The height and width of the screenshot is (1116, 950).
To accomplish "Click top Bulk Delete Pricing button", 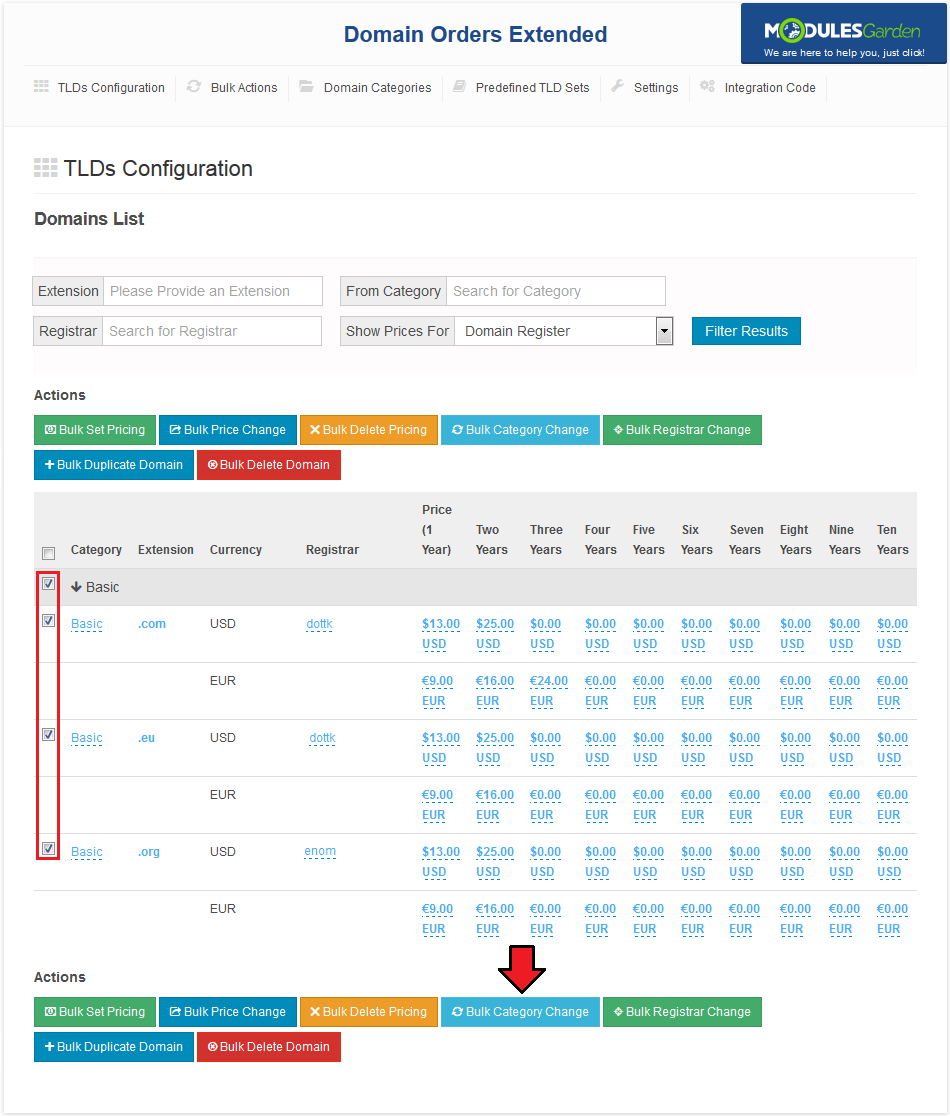I will tap(369, 430).
